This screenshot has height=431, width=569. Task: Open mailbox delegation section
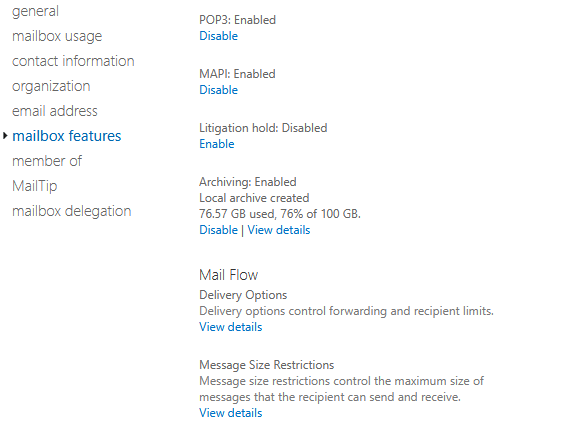[x=71, y=212]
